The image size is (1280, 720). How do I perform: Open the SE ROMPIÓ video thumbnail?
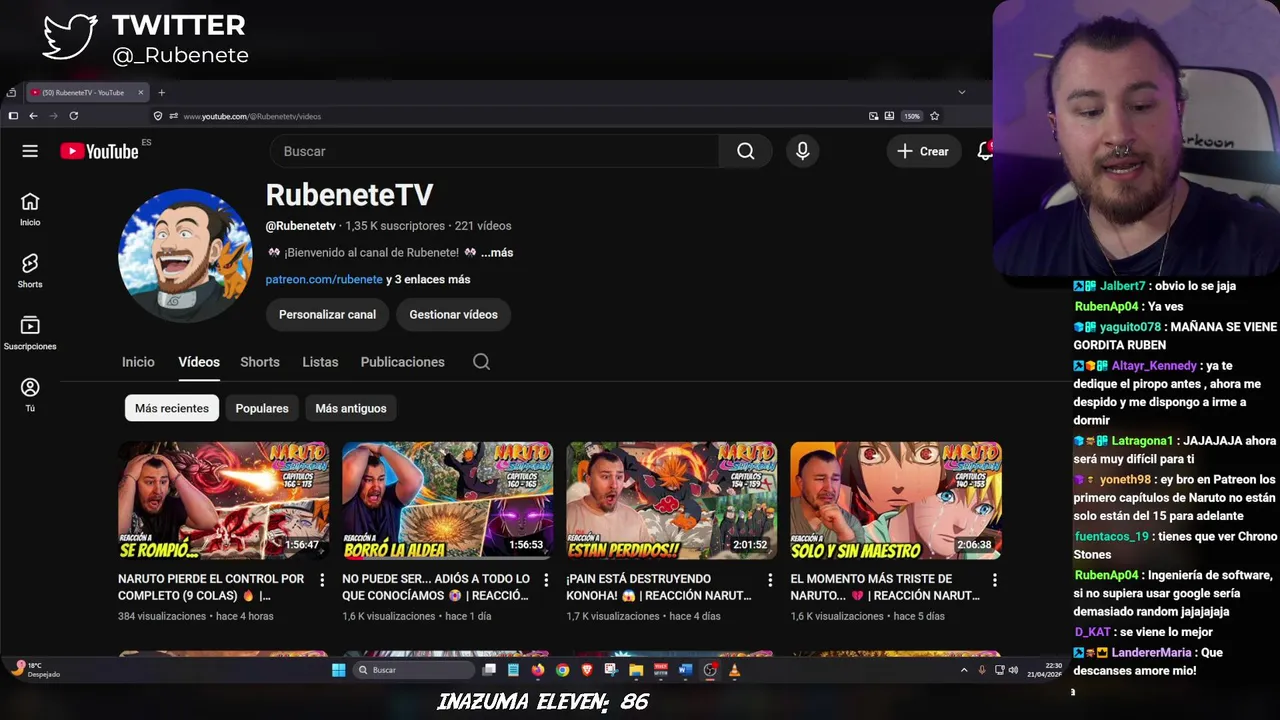tap(223, 500)
